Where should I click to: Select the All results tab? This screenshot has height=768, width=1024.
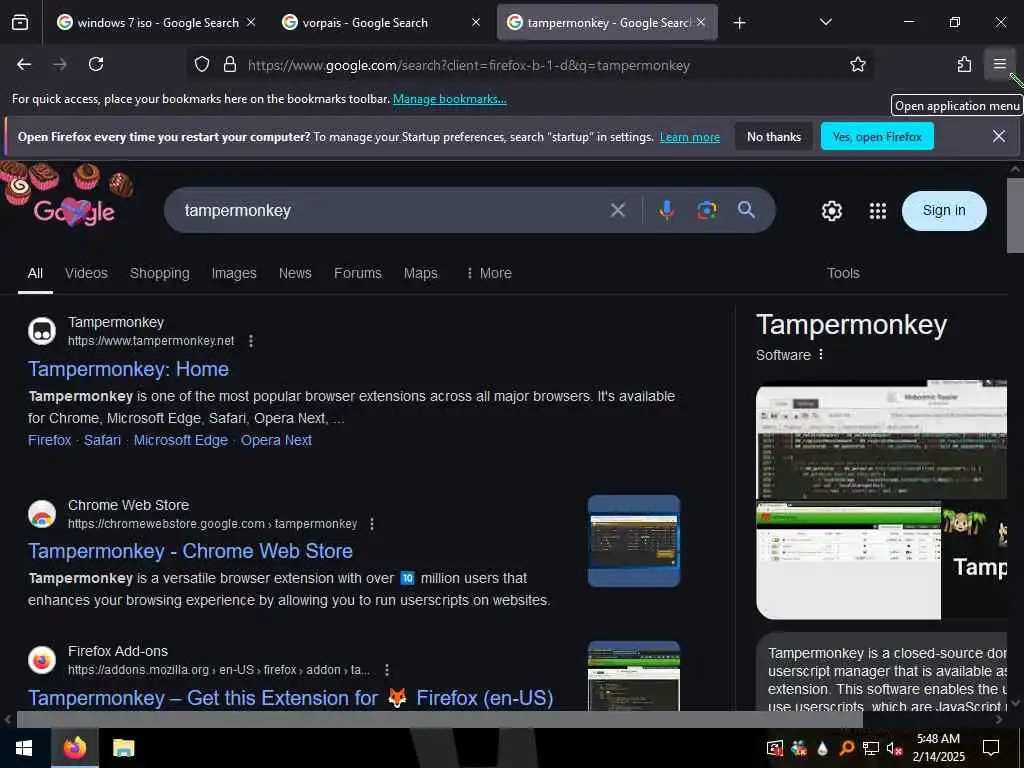tap(35, 274)
